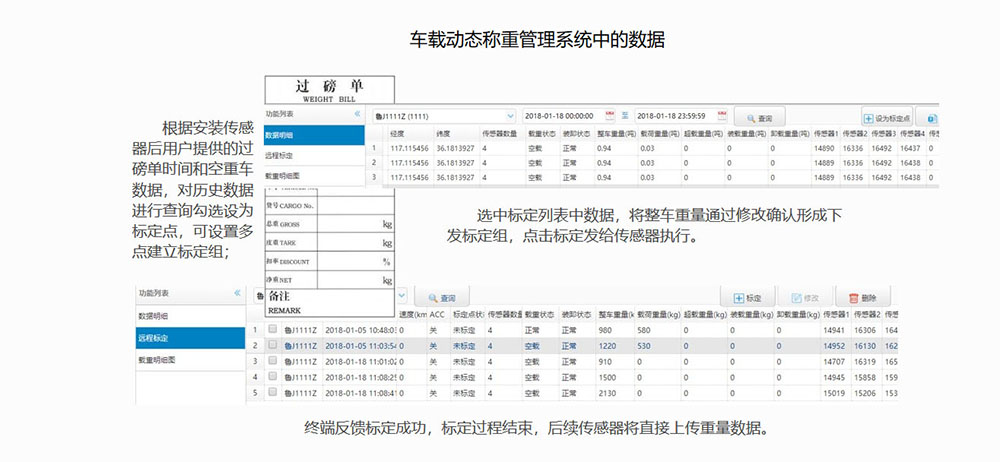The image size is (1000, 462).
Task: Click the export icon right of 设为标定点
Action: 932,118
